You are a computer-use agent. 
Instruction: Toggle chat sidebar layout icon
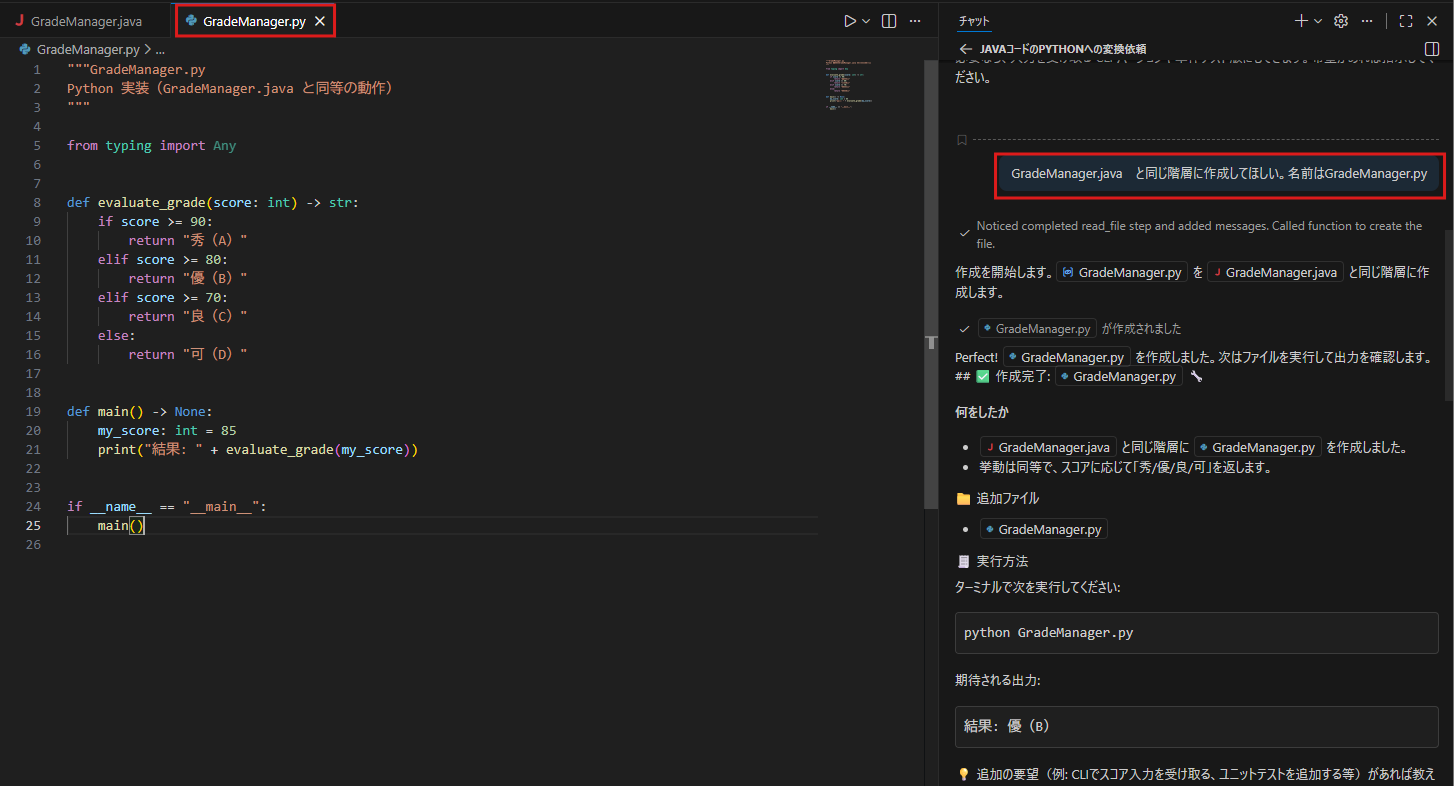coord(1431,49)
